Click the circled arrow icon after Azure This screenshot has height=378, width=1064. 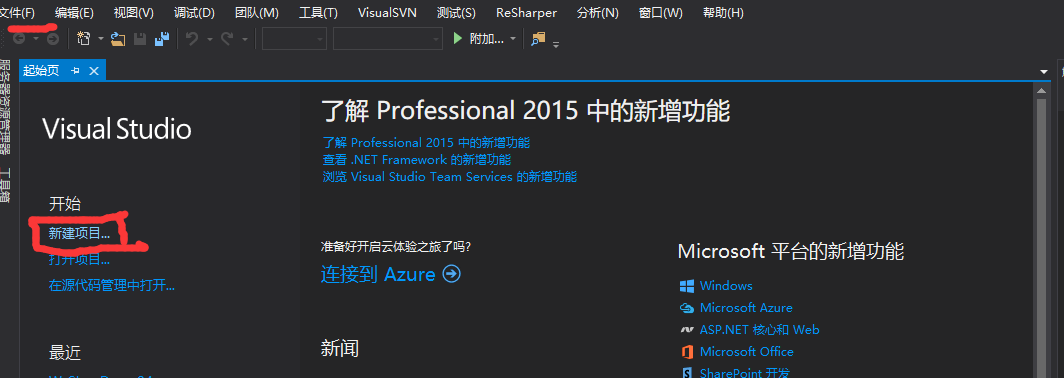[451, 273]
